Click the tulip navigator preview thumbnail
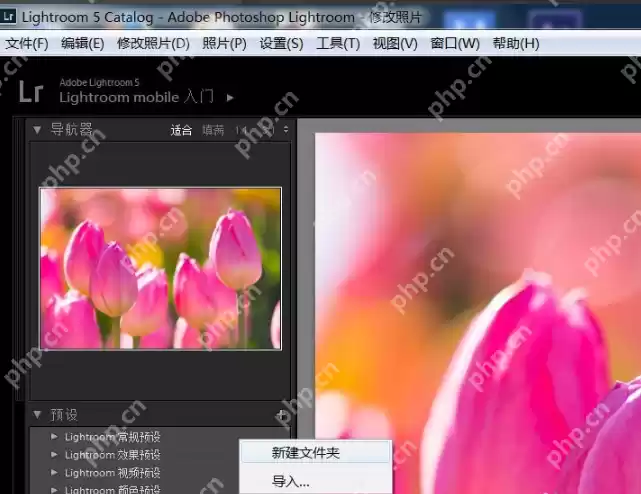Screen dimensions: 641x494 [x=160, y=268]
